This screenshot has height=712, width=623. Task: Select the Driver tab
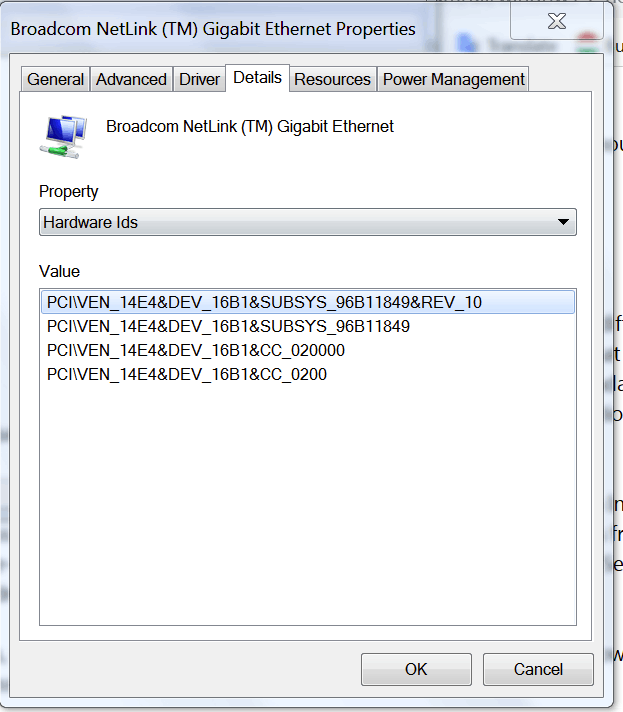199,79
